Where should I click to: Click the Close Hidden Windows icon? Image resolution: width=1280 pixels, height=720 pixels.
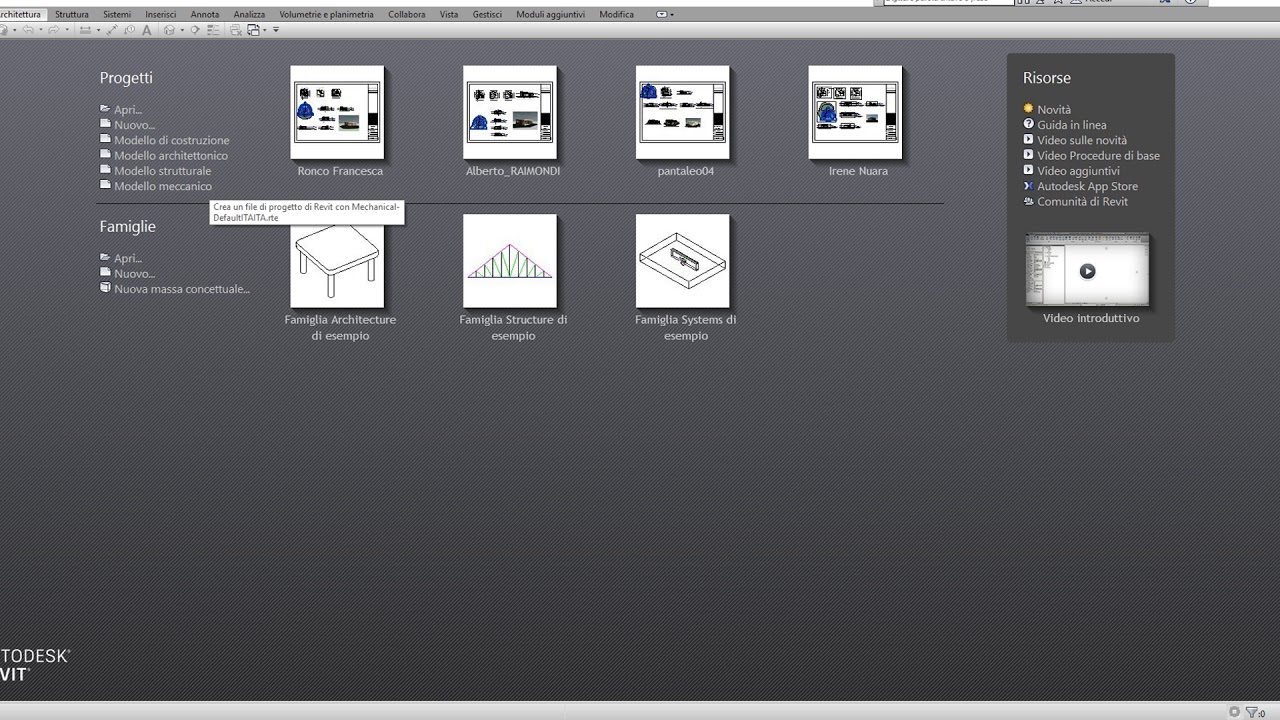[236, 30]
